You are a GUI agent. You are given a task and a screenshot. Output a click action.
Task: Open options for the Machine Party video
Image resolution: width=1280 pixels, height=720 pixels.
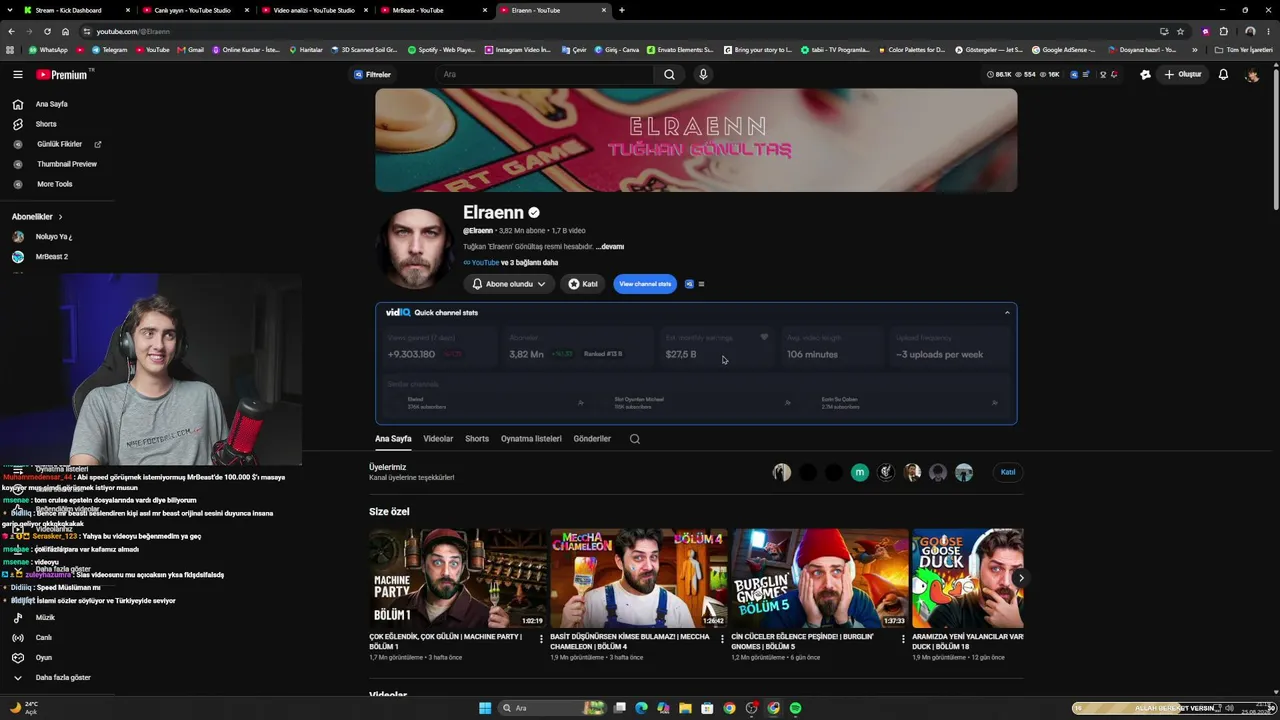[541, 639]
